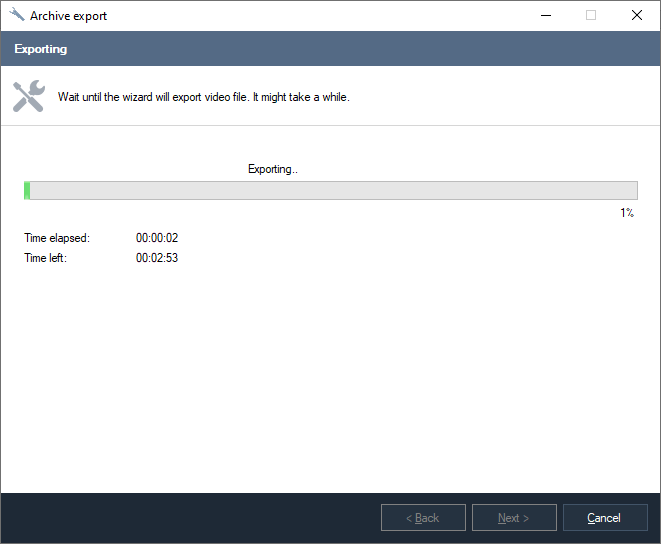The image size is (661, 544).
Task: Close the Archive export window
Action: click(x=637, y=15)
